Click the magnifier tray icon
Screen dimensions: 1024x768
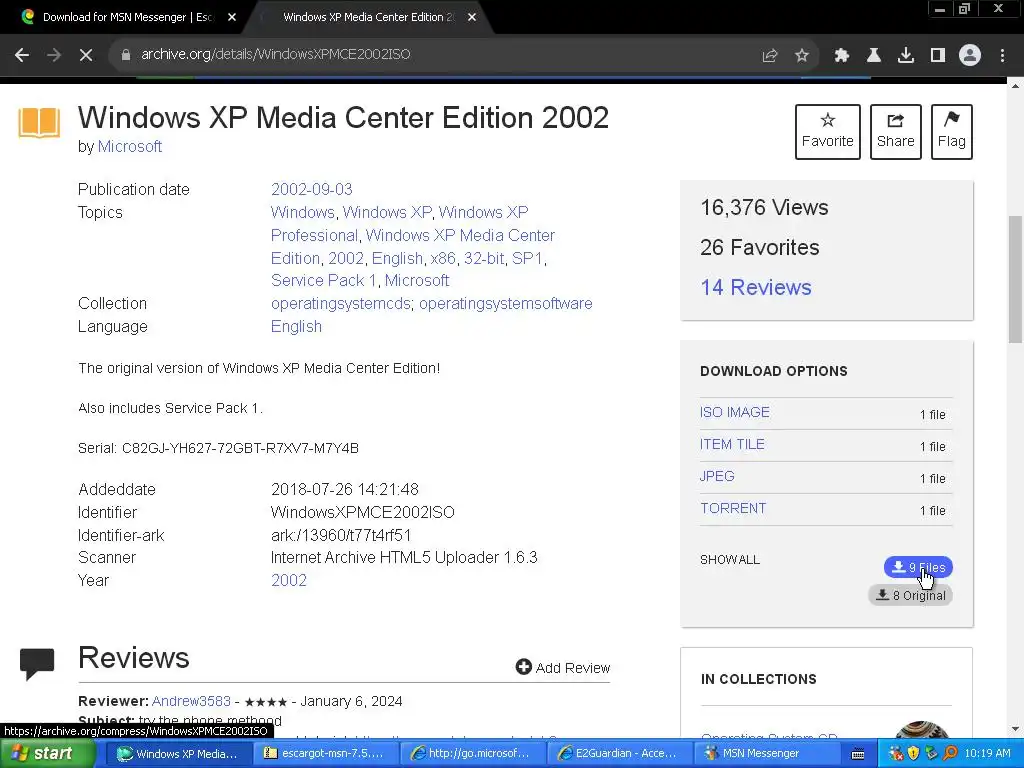pyautogui.click(x=950, y=754)
